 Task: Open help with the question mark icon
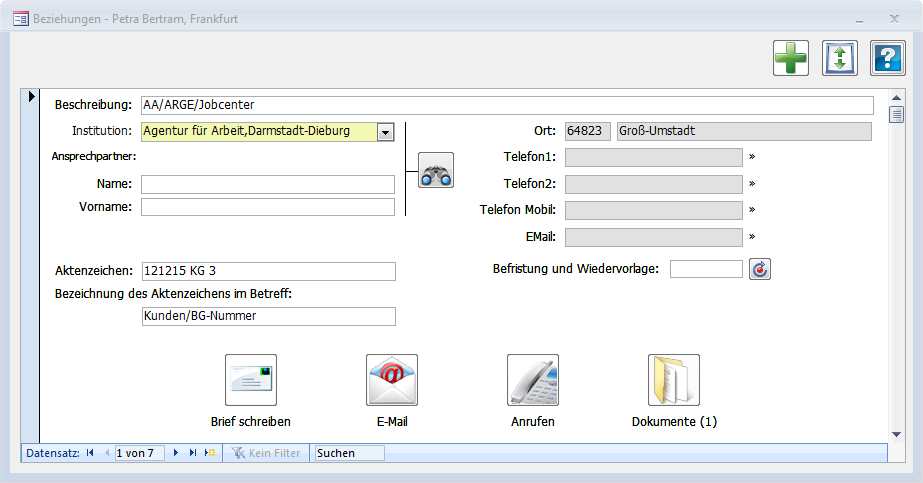pos(887,59)
